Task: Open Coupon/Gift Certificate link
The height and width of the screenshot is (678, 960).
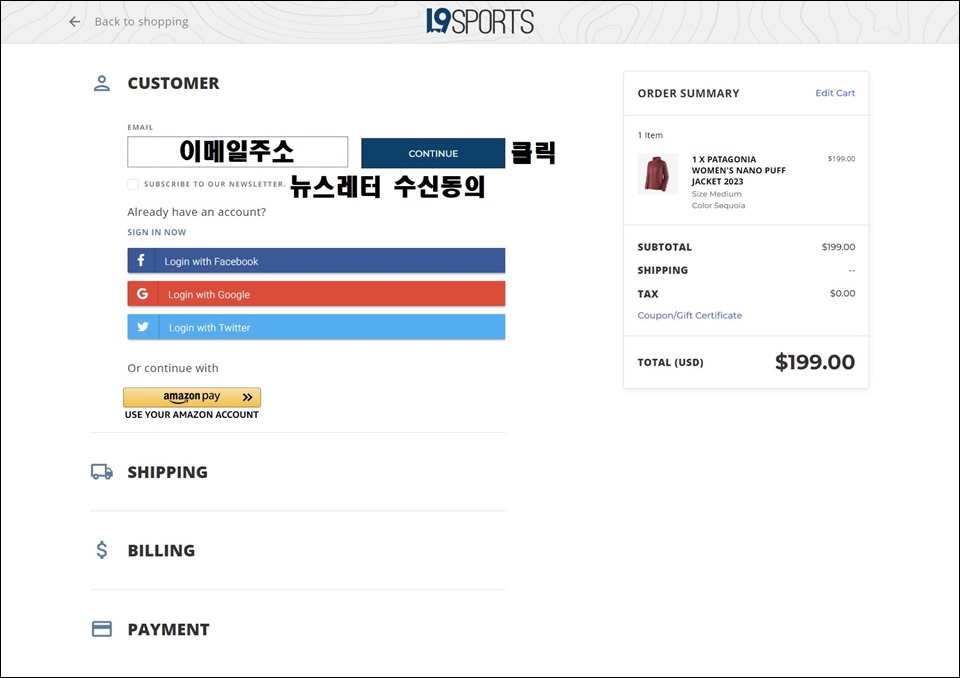Action: click(689, 315)
